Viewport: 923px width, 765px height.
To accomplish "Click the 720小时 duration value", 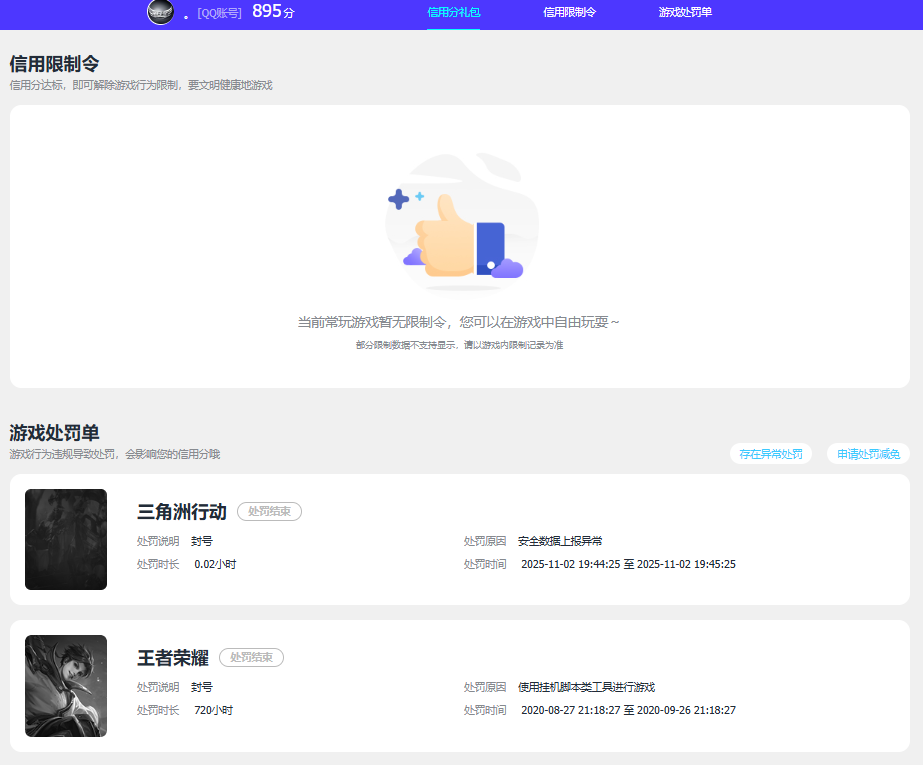I will point(213,710).
